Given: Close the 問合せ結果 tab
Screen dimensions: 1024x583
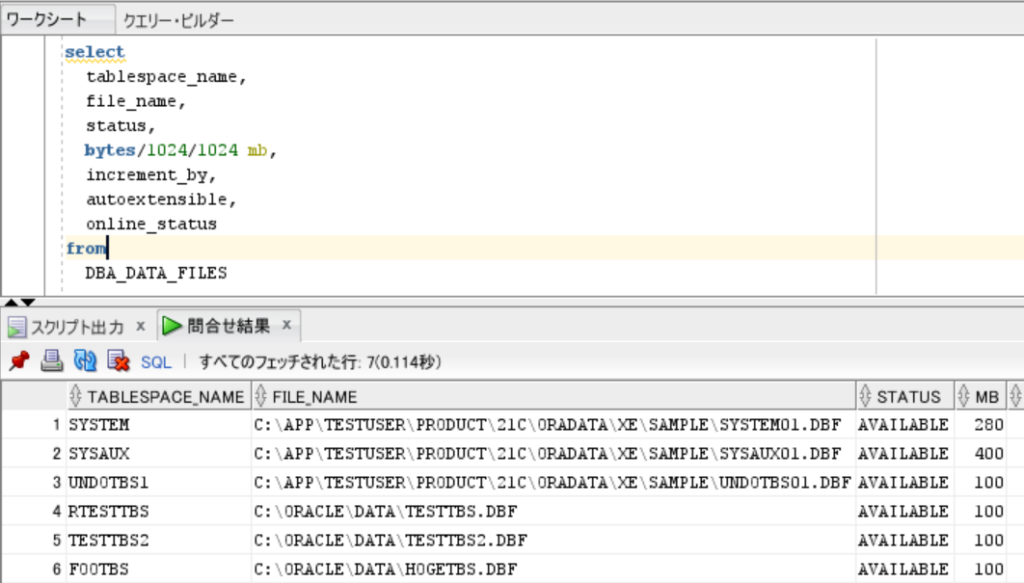Looking at the screenshot, I should (x=286, y=325).
